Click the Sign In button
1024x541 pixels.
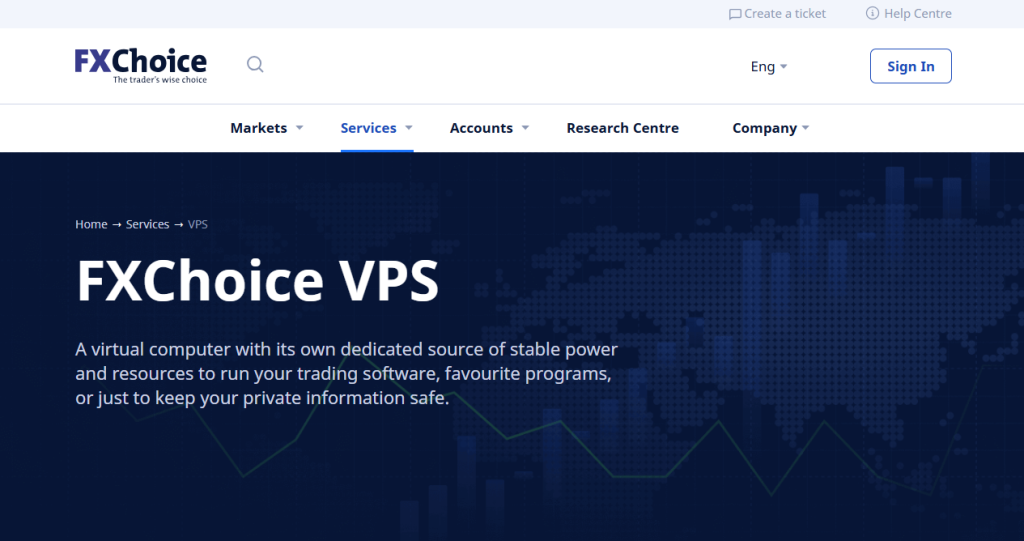tap(910, 66)
